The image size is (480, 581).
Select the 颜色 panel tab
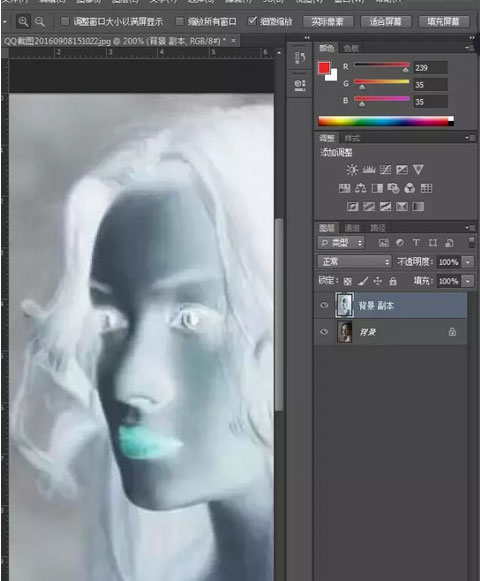327,48
